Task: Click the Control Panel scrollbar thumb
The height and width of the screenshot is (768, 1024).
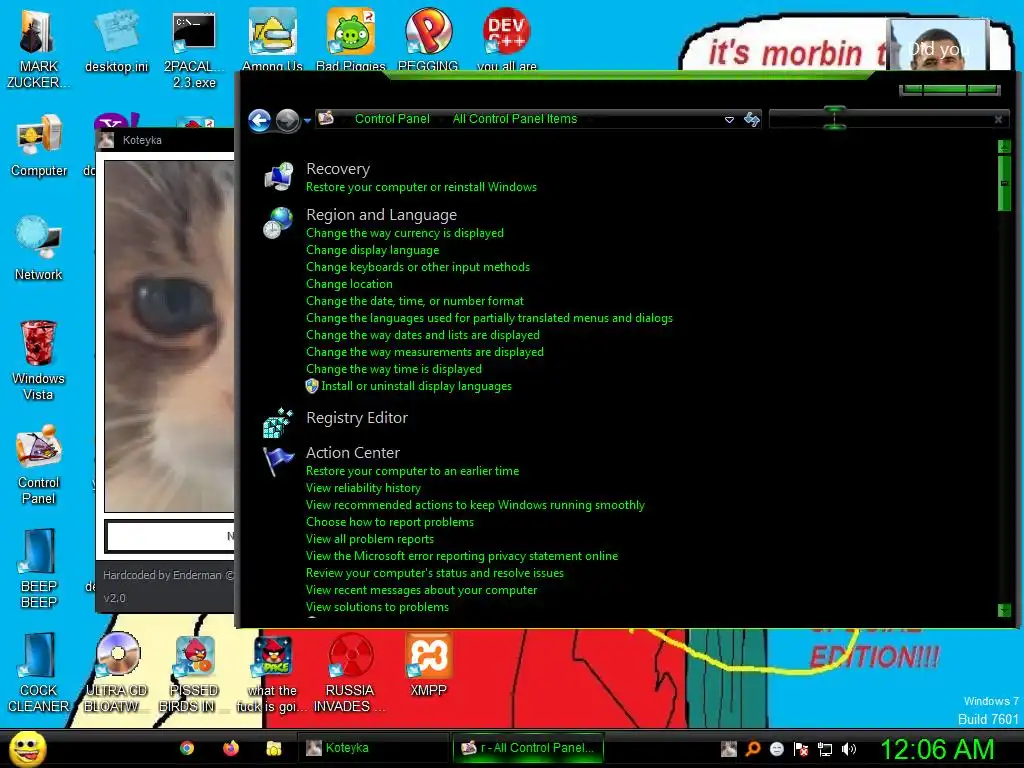Action: (x=1004, y=183)
